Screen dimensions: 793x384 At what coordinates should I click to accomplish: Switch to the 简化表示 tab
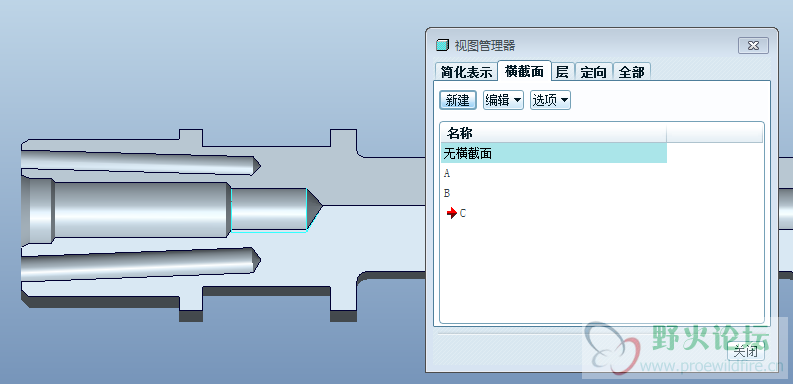coord(466,72)
